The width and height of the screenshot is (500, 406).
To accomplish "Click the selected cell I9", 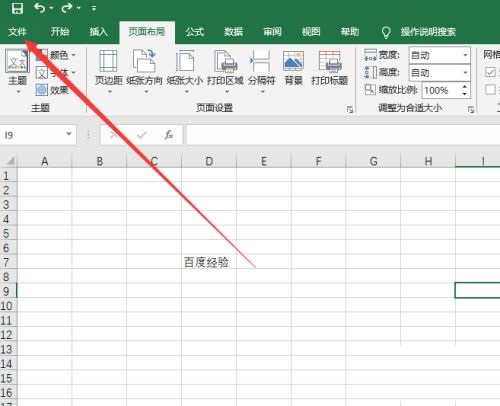I will [477, 290].
